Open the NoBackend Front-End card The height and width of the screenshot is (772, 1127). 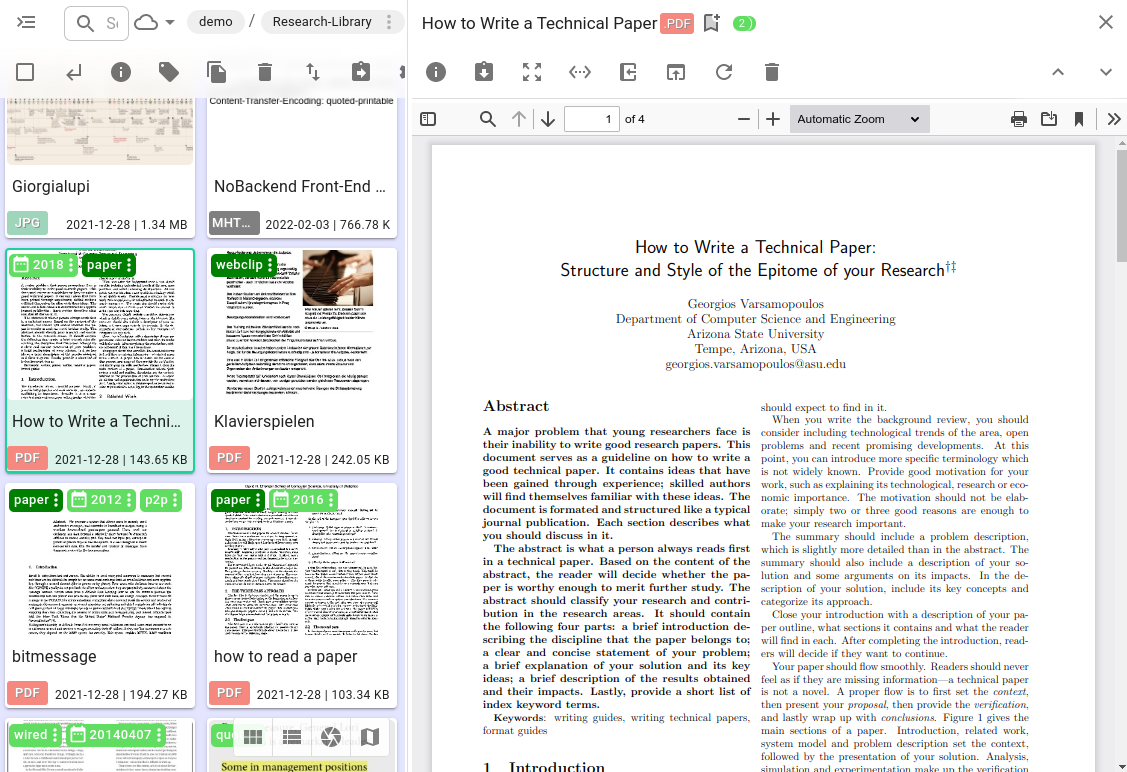[302, 167]
